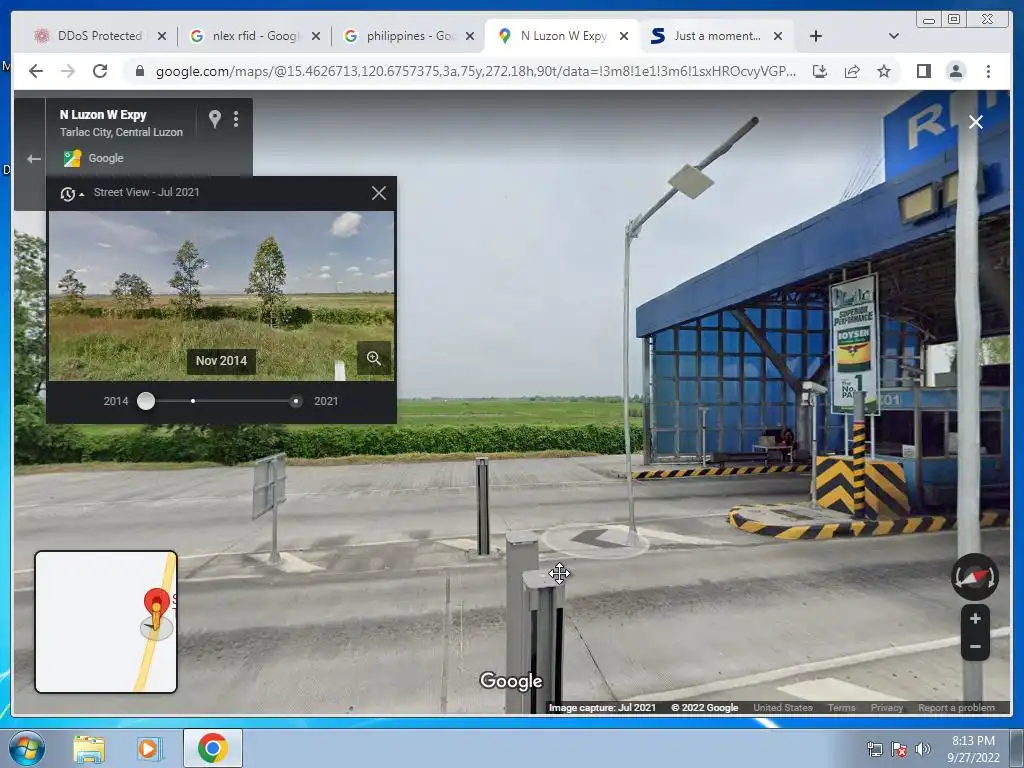The height and width of the screenshot is (768, 1024).
Task: Click the compass rotation control
Action: point(974,577)
